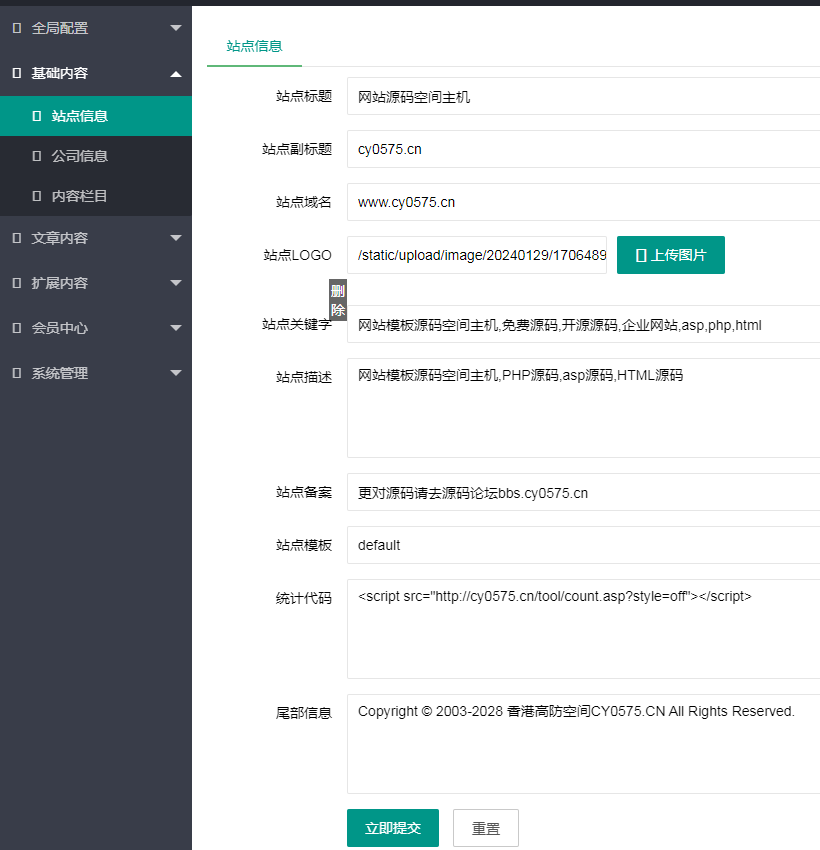Click the 尾部信息 label text
The image size is (820, 850).
tap(304, 713)
